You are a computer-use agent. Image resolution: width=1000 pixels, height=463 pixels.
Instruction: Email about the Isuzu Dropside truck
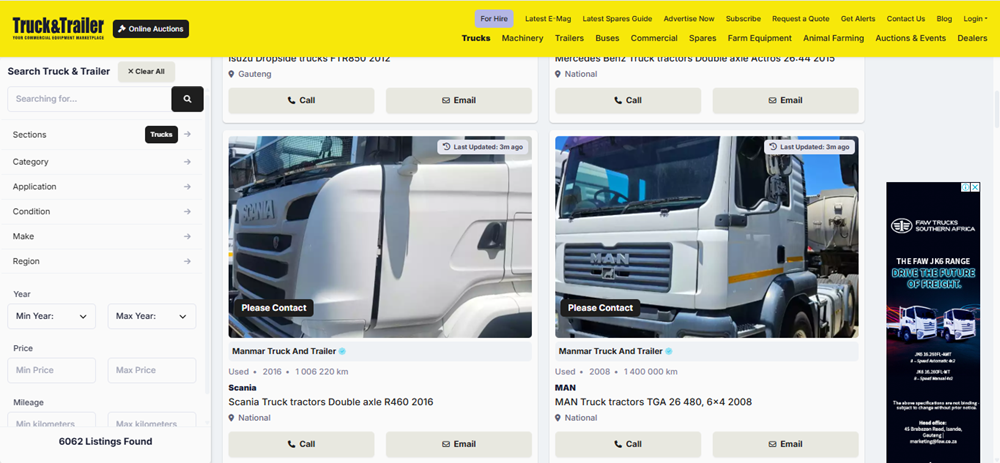[459, 100]
